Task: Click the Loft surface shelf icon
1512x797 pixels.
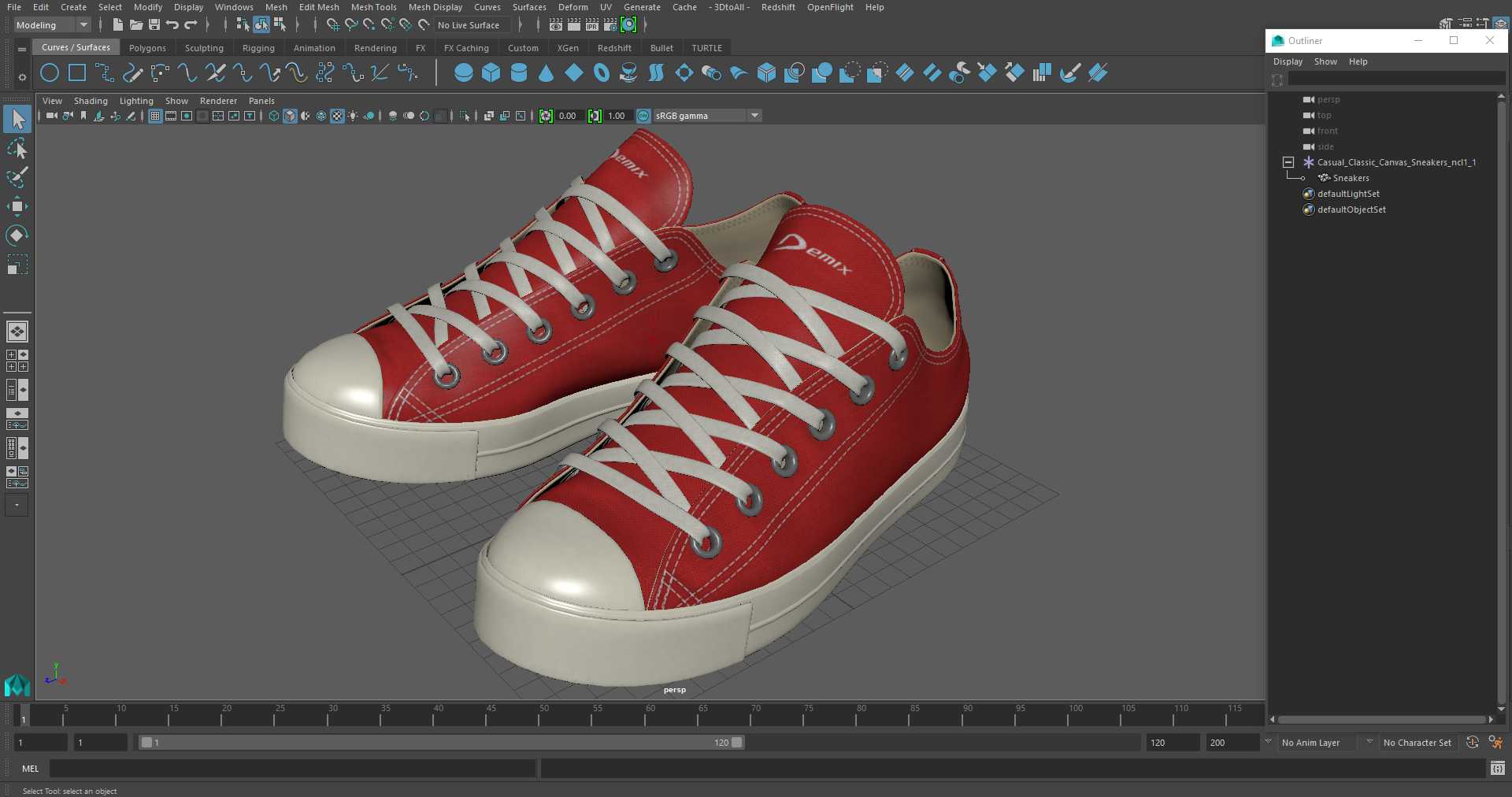Action: pos(656,73)
